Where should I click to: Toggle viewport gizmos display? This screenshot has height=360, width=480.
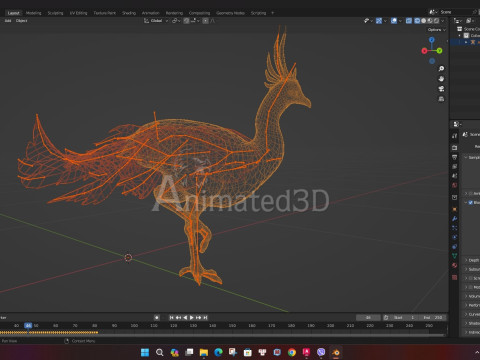click(x=379, y=21)
